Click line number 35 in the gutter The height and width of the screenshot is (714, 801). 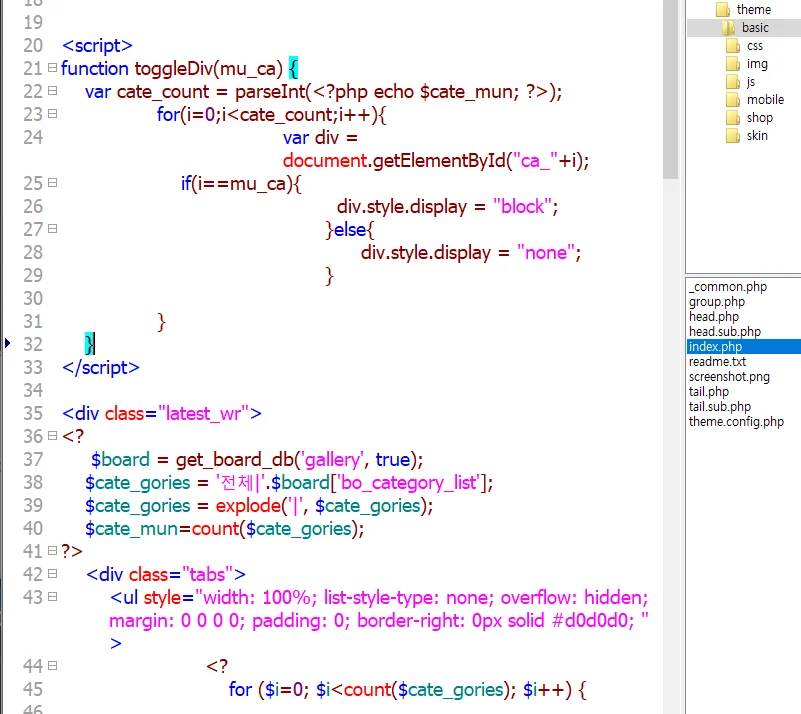(33, 413)
